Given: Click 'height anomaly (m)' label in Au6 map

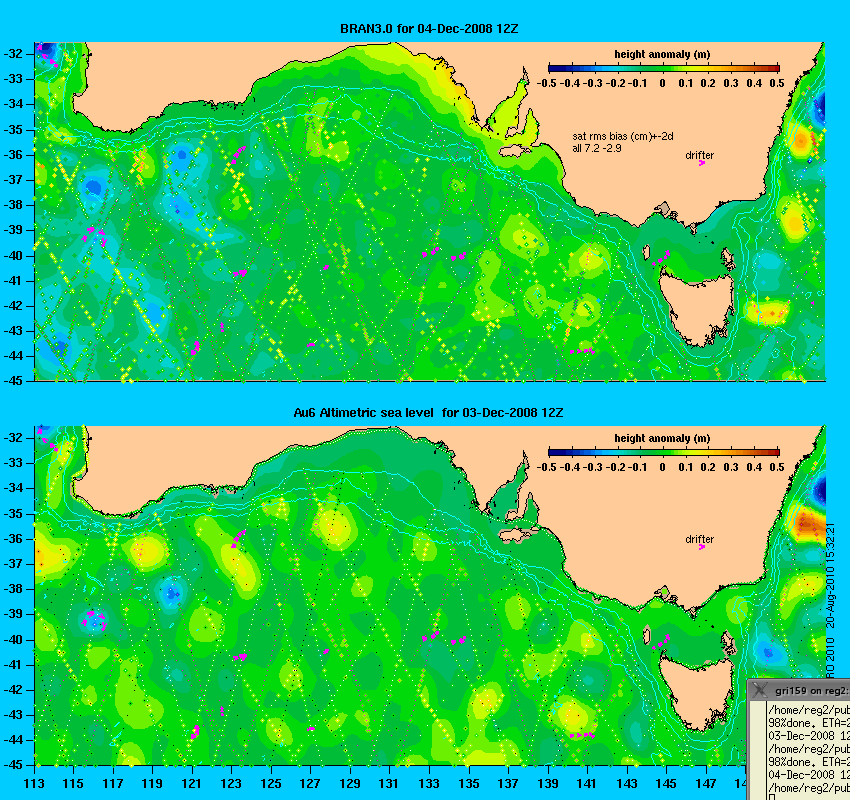Looking at the screenshot, I should point(662,438).
